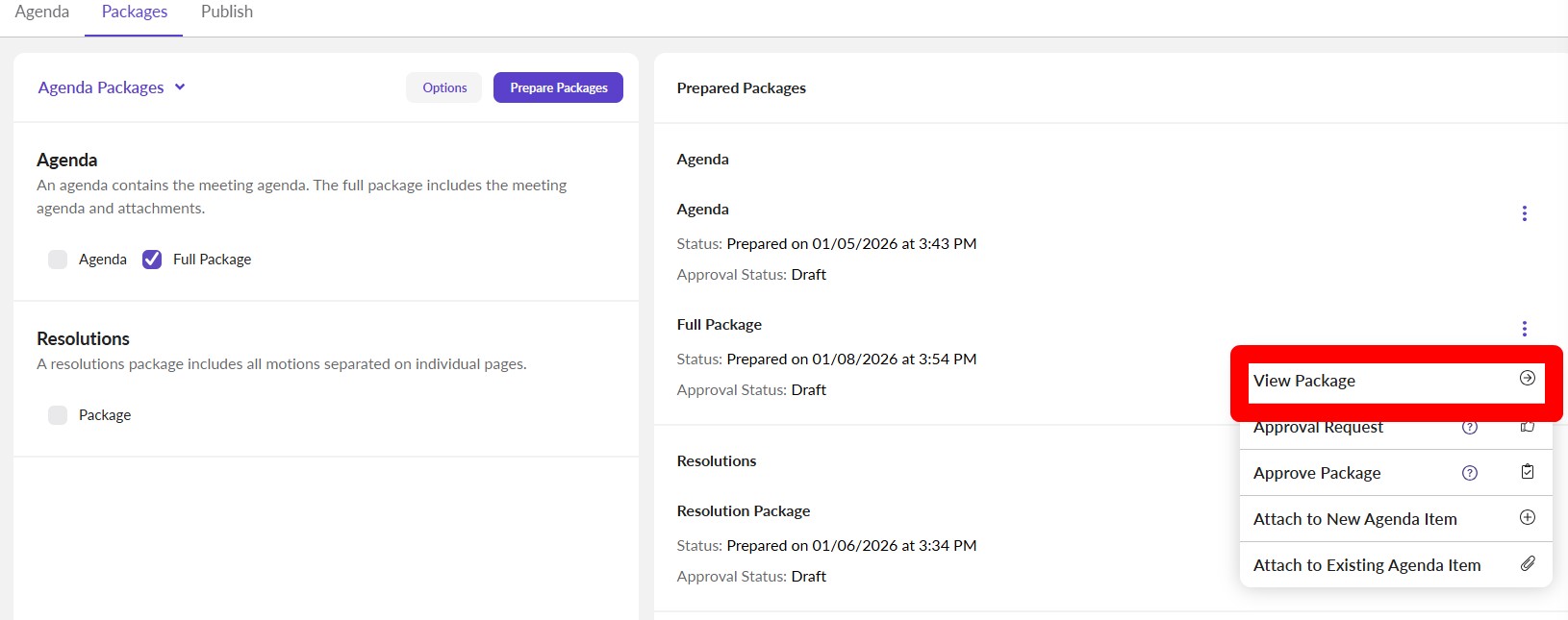
Task: Click the Full Package three-dot menu icon
Action: (1524, 329)
